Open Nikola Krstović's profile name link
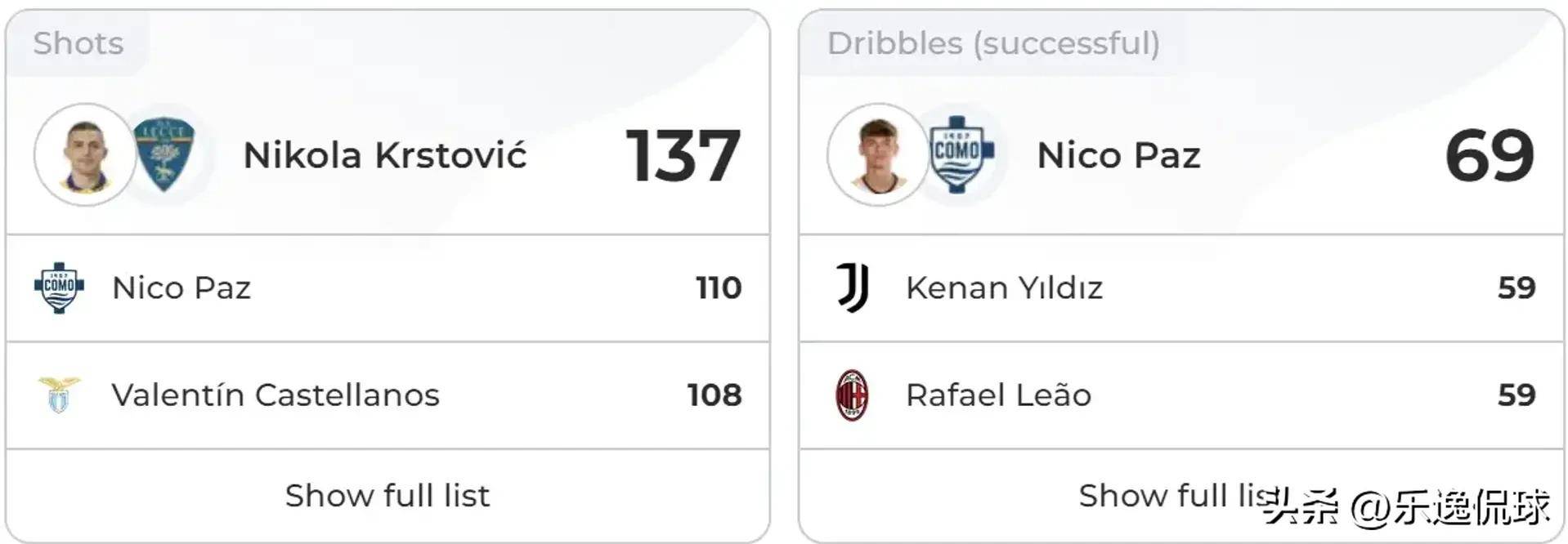This screenshot has height=544, width=1568. coord(385,155)
